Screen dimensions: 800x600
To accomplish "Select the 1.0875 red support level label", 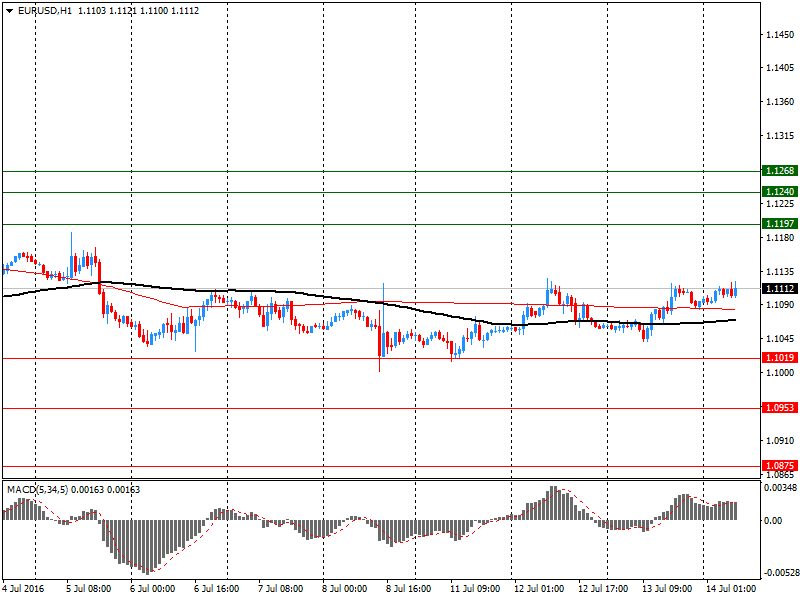I will [x=780, y=465].
